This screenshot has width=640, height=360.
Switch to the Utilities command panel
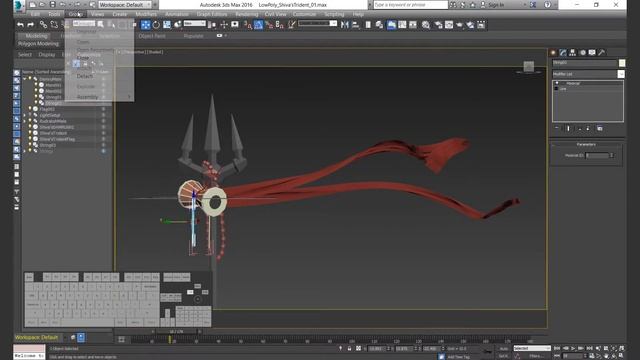pos(601,53)
